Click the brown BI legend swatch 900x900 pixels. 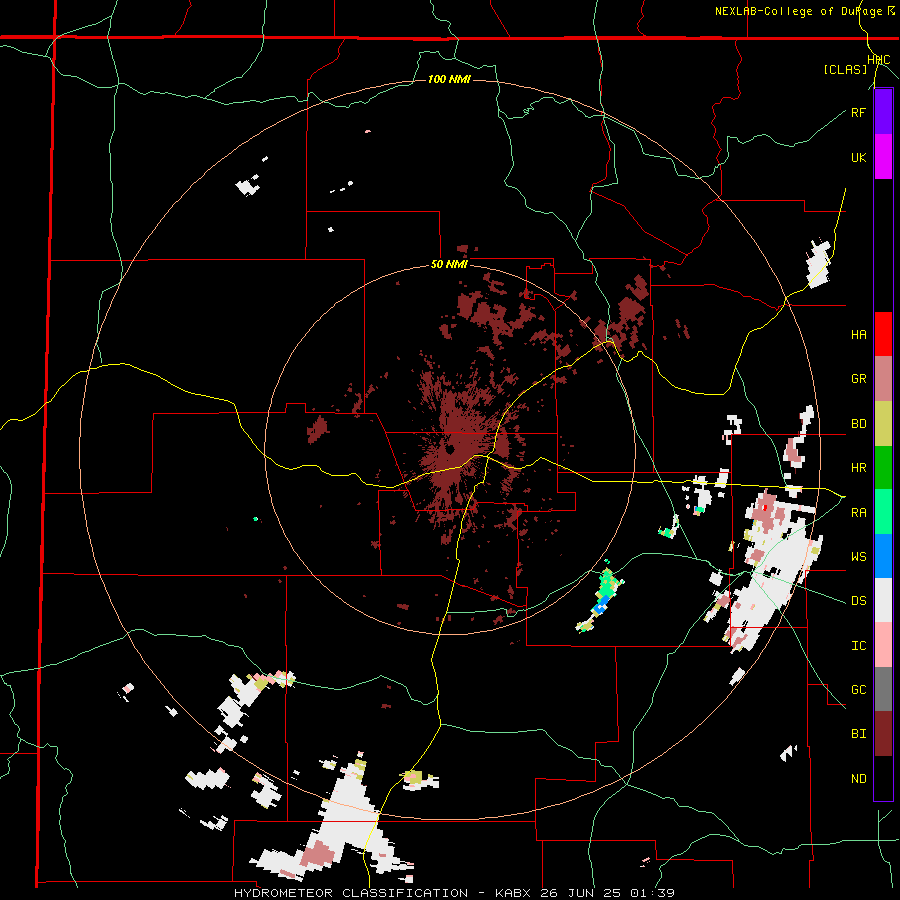(x=883, y=734)
